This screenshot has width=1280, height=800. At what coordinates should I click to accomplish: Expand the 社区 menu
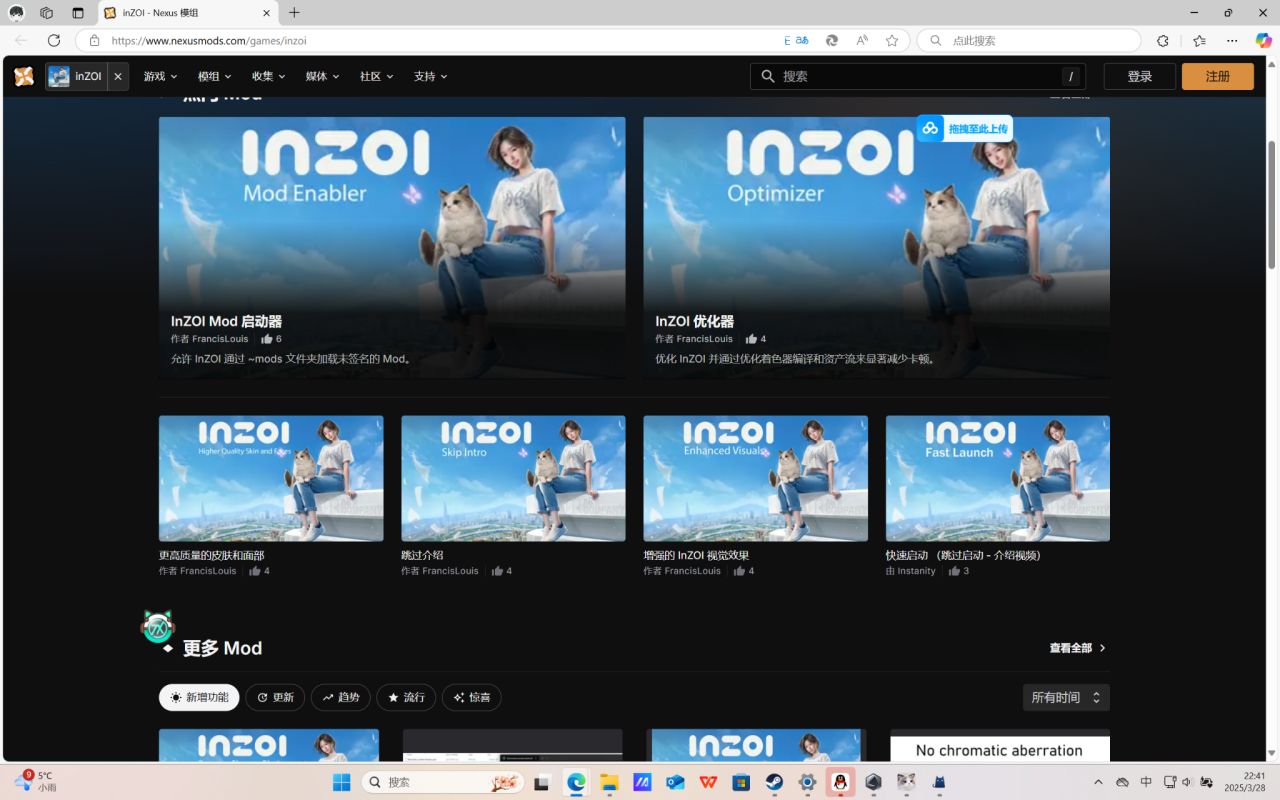coord(376,76)
